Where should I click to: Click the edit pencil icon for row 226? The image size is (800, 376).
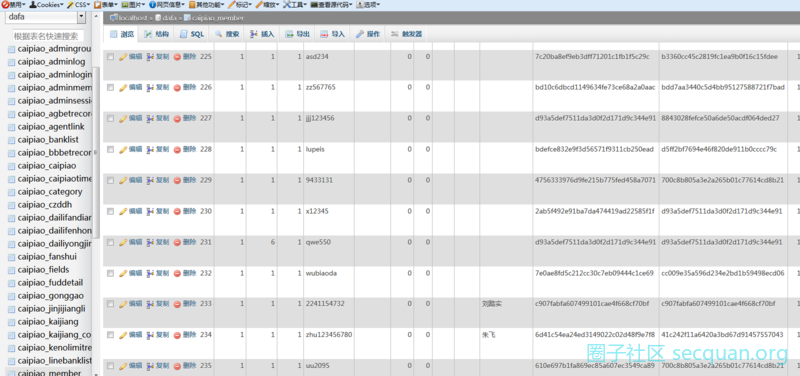coord(122,88)
